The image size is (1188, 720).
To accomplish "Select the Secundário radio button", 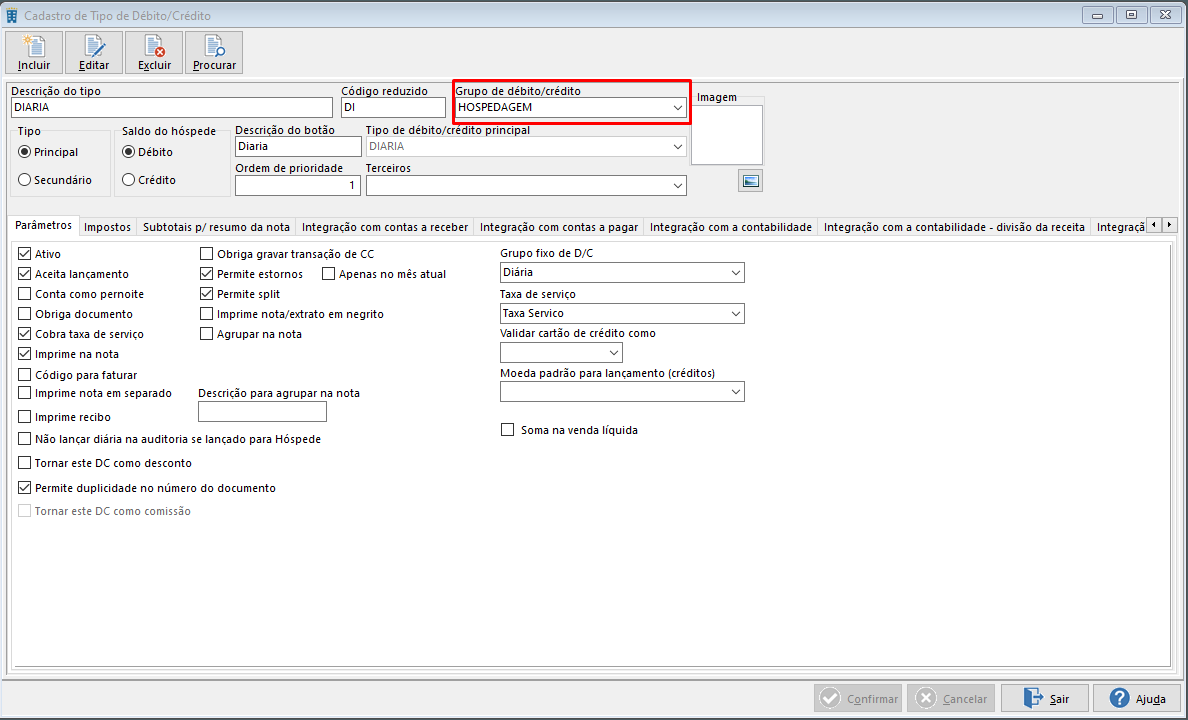I will 25,180.
